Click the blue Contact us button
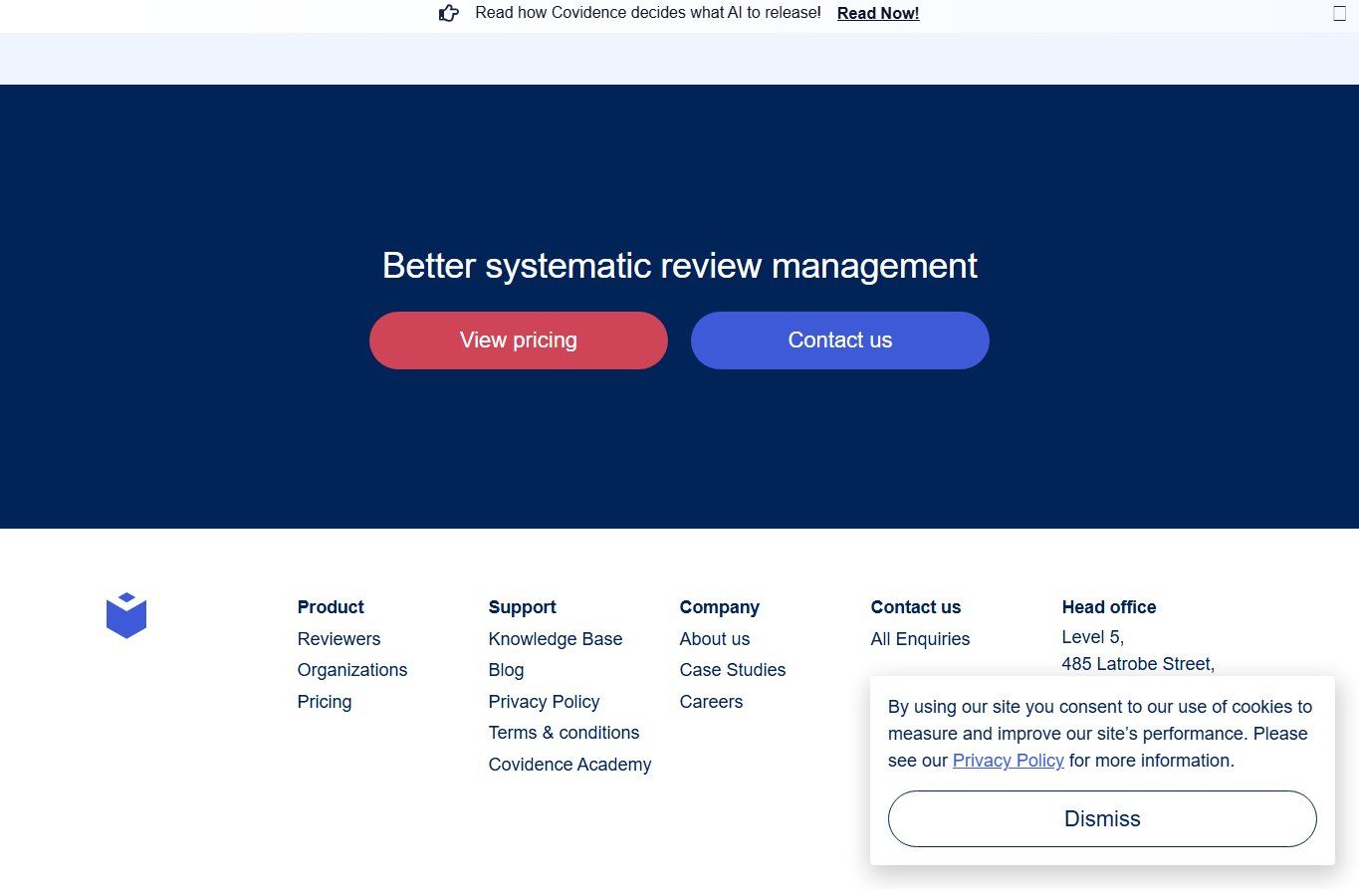This screenshot has height=896, width=1359. [x=839, y=340]
